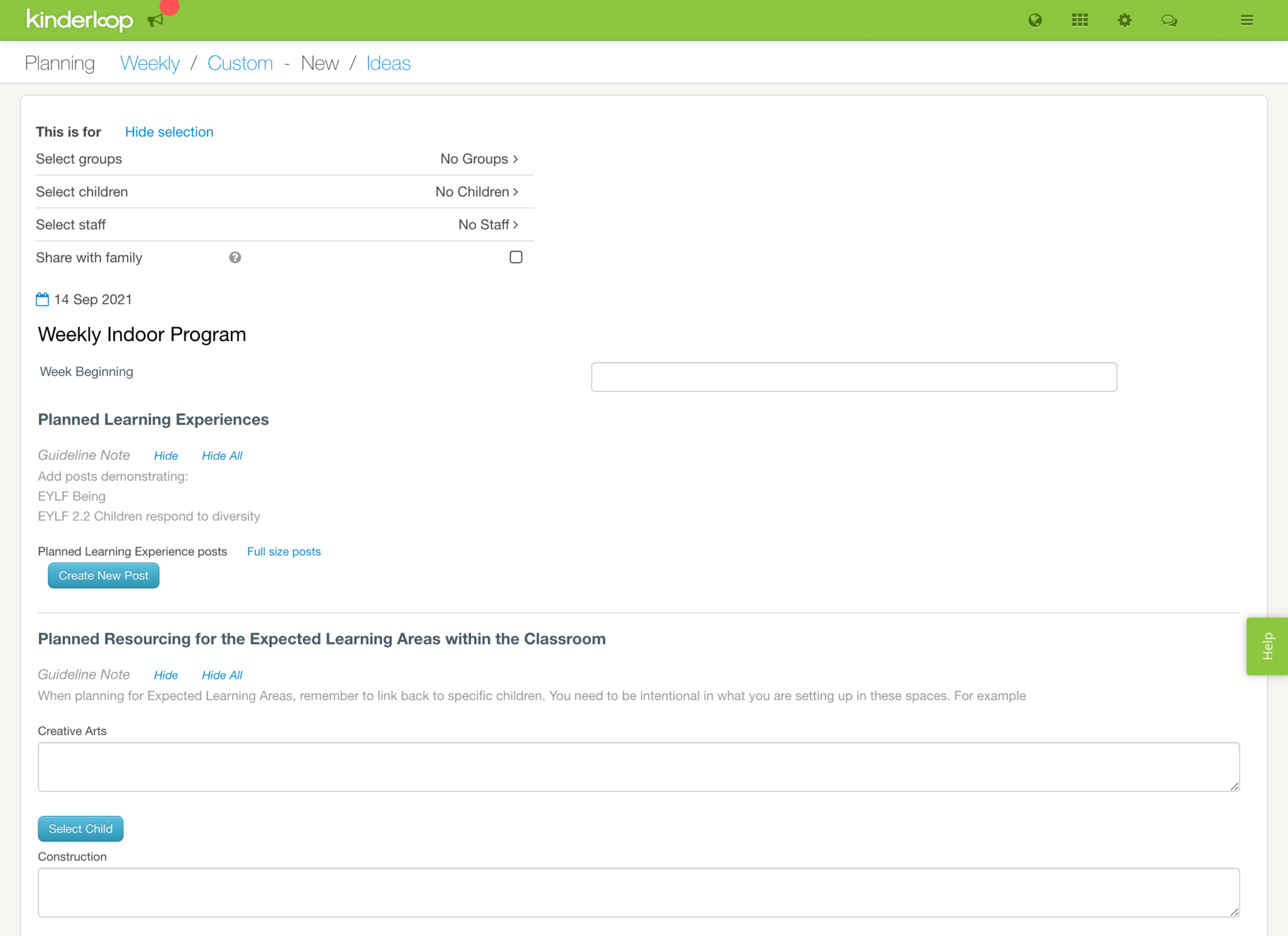Open messages with the chat bubbles icon
This screenshot has height=936, width=1288.
[x=1169, y=20]
